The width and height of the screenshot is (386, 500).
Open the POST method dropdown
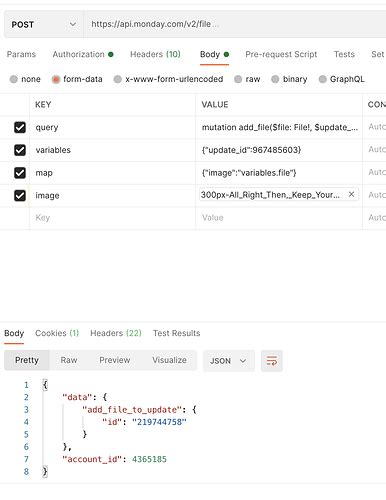coord(44,24)
